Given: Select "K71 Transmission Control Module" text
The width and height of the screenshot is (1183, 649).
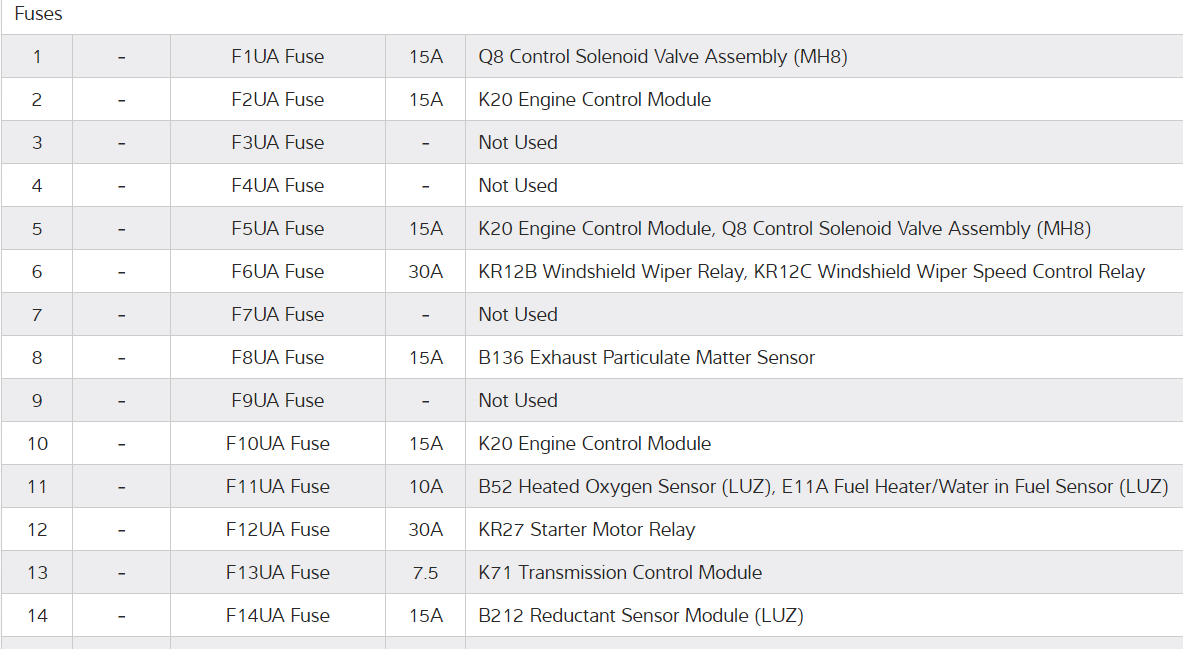Looking at the screenshot, I should point(620,573).
